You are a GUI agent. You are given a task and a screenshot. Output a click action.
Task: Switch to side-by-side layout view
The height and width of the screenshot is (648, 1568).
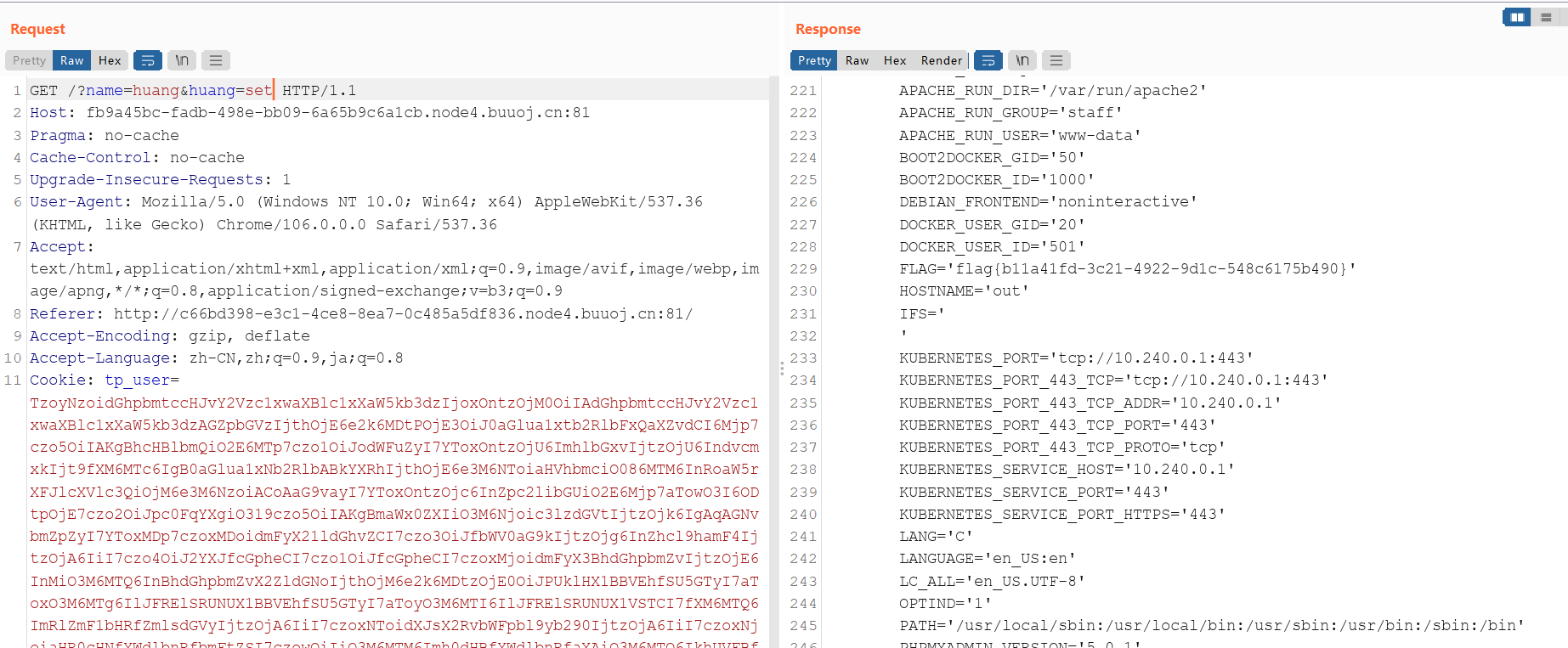coord(1516,17)
